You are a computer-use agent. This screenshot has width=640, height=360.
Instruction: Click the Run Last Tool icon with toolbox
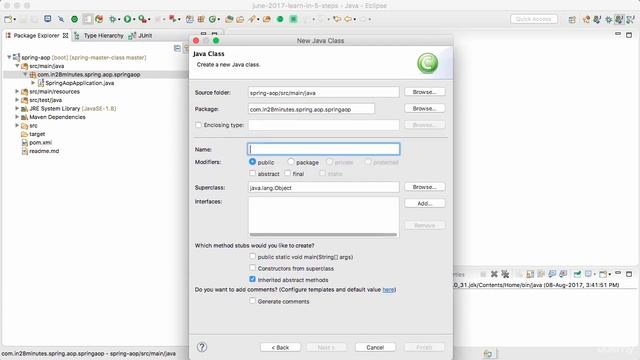[x=142, y=19]
